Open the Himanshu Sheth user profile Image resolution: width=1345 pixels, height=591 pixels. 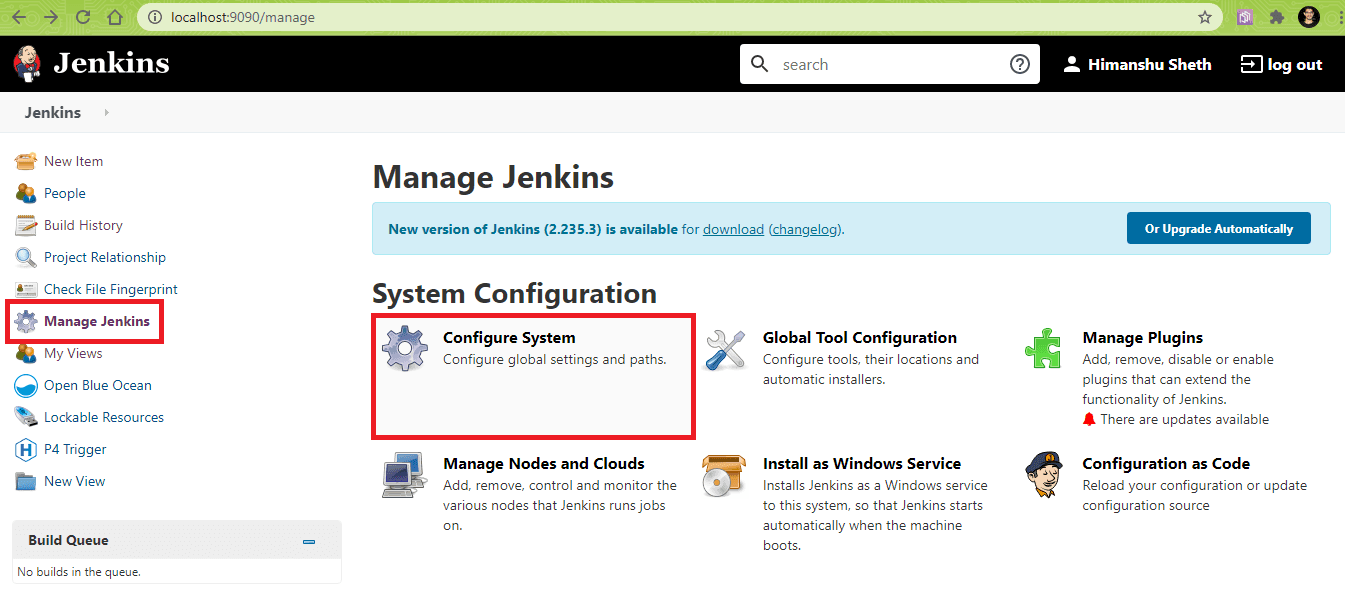tap(1137, 64)
